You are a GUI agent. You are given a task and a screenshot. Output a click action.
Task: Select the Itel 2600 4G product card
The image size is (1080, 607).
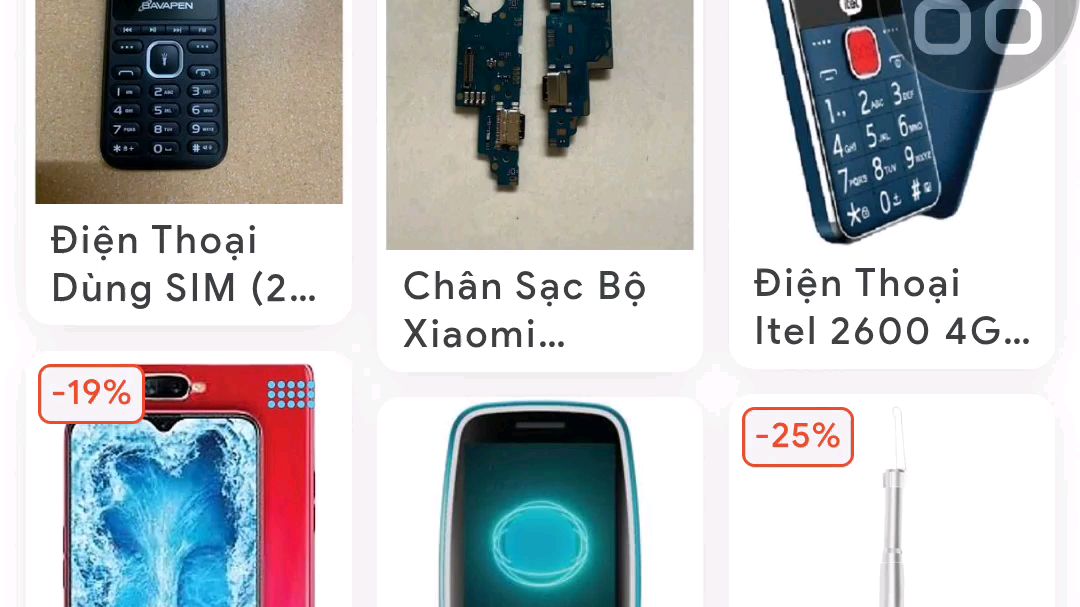click(891, 182)
